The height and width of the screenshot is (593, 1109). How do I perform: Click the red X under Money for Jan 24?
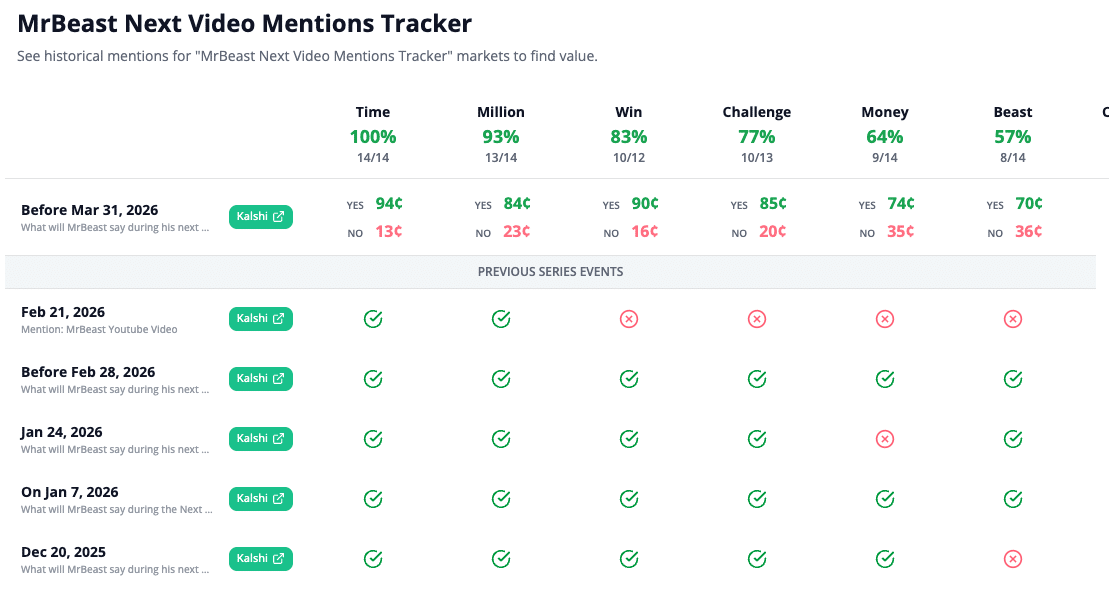point(884,438)
